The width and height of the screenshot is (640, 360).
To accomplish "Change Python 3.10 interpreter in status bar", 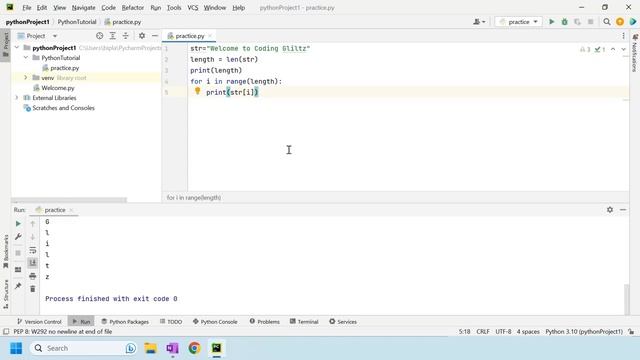I will [x=584, y=331].
